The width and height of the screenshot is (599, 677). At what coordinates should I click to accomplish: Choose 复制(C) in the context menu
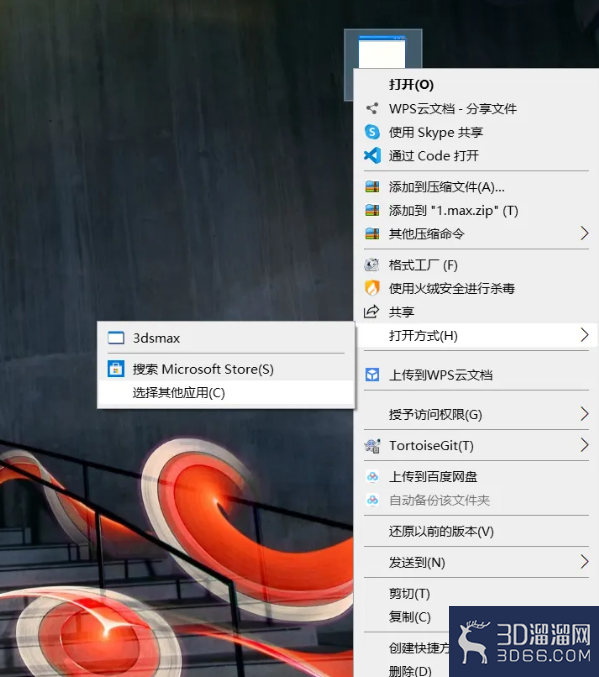[x=409, y=617]
